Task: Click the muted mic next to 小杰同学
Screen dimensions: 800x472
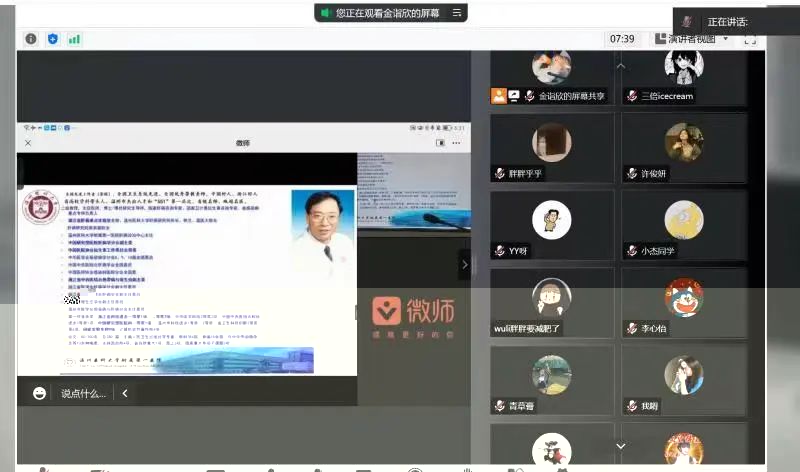Action: pyautogui.click(x=632, y=251)
